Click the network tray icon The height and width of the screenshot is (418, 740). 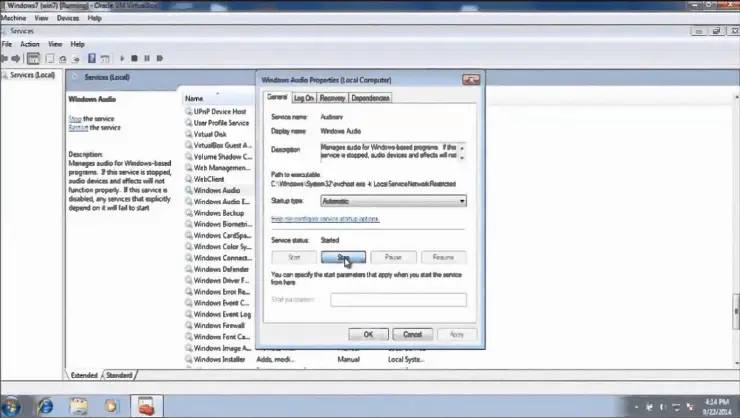tap(676, 407)
